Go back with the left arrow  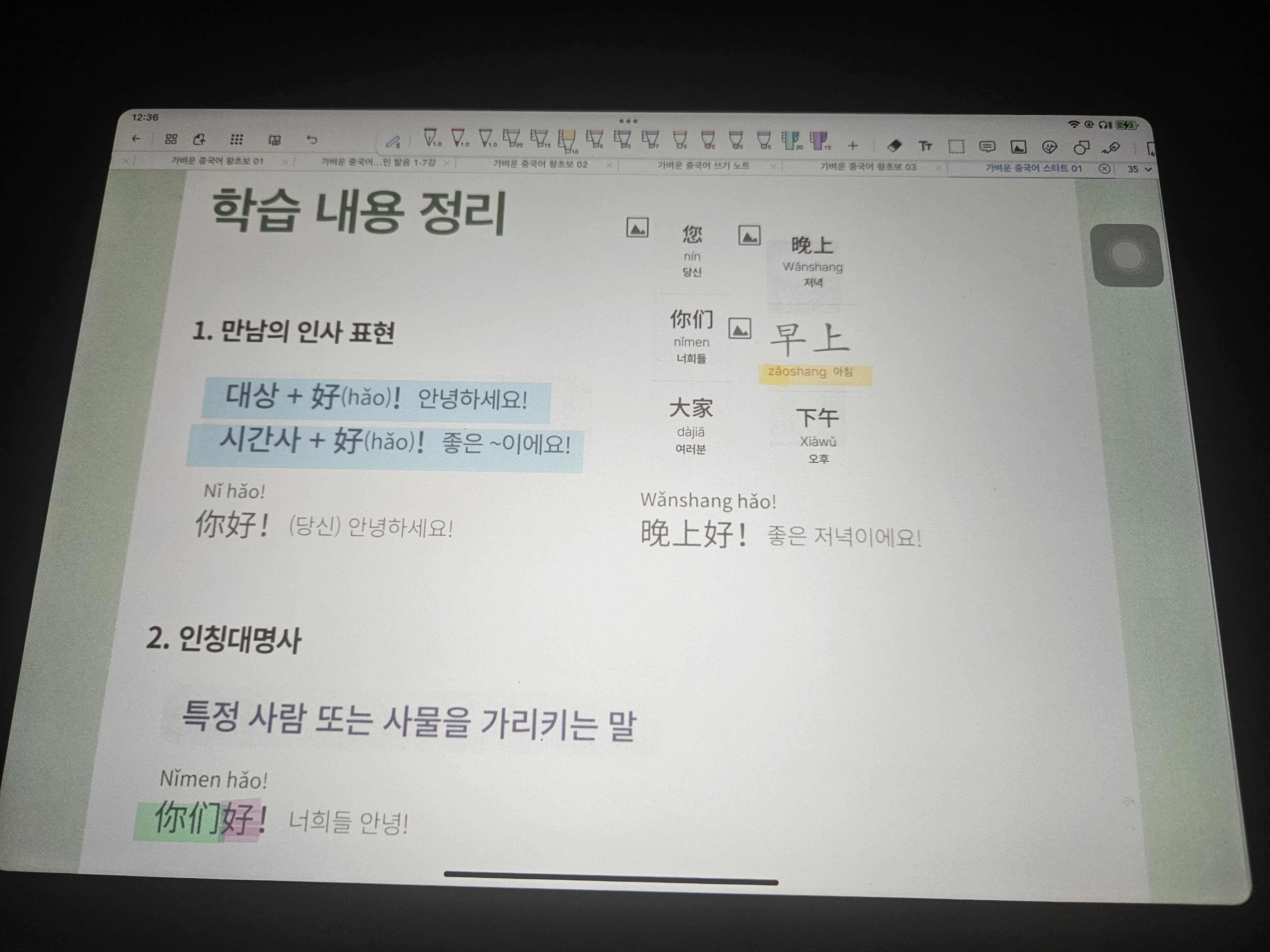pyautogui.click(x=136, y=138)
